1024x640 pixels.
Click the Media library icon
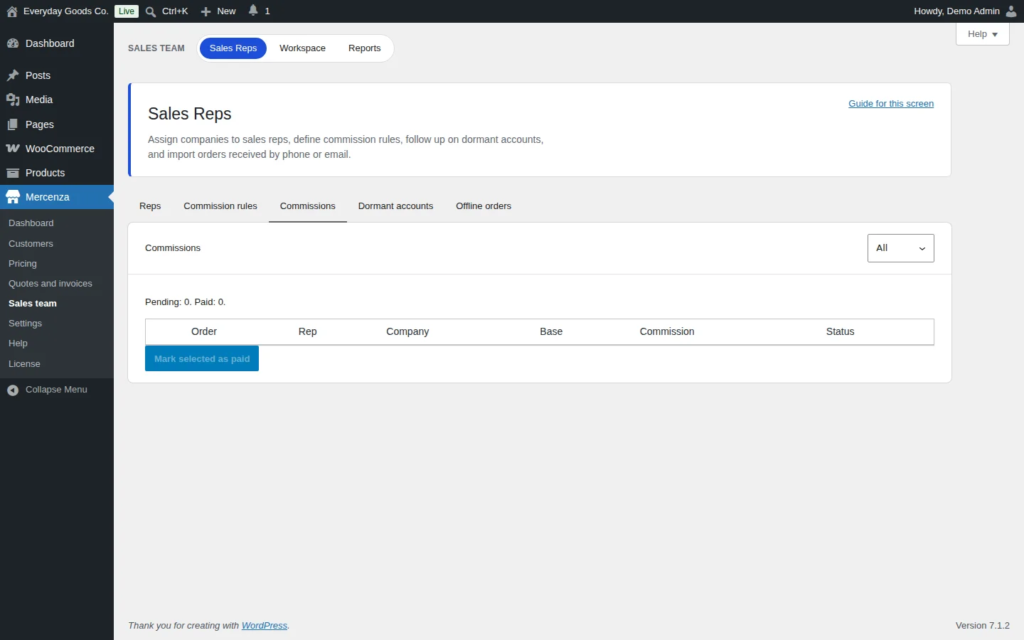(12, 99)
